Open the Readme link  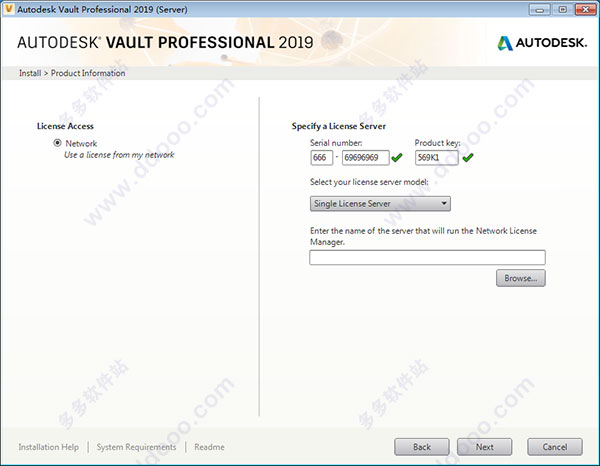[209, 447]
